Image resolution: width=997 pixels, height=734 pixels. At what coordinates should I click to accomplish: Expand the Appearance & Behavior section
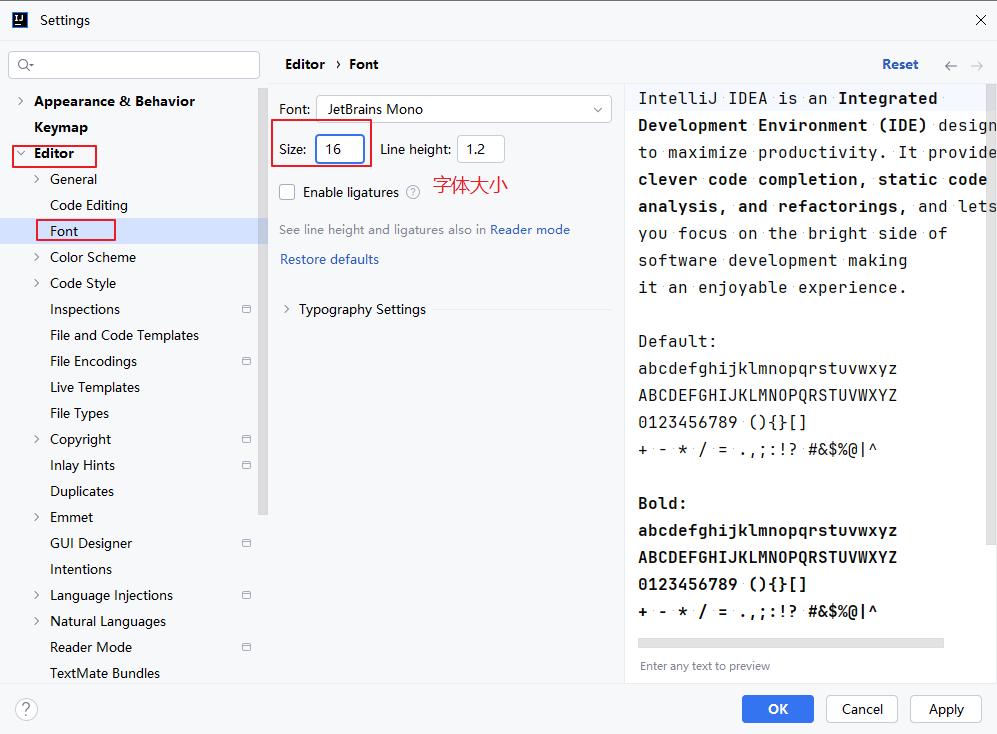(x=21, y=101)
